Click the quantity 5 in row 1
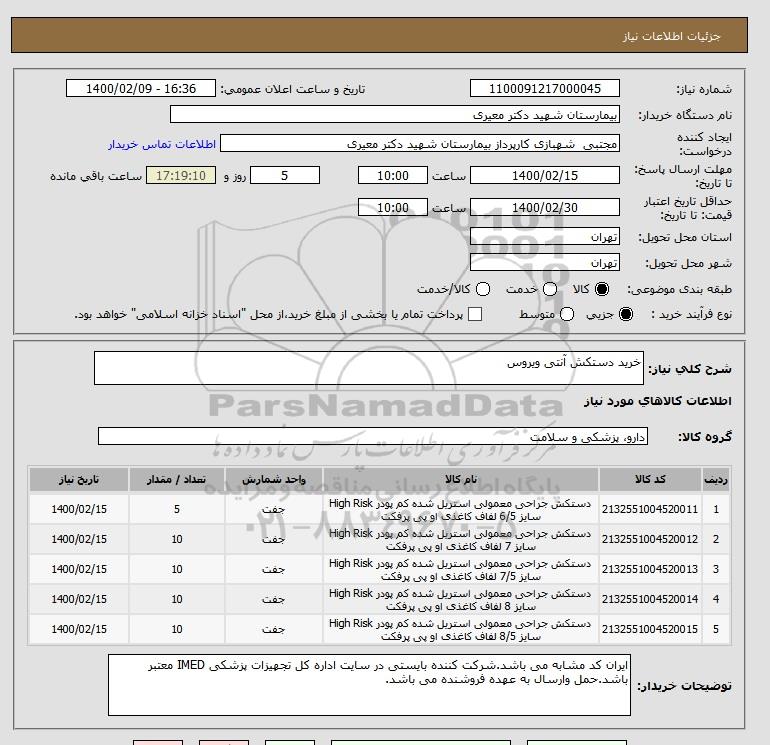This screenshot has width=770, height=745. 177,509
